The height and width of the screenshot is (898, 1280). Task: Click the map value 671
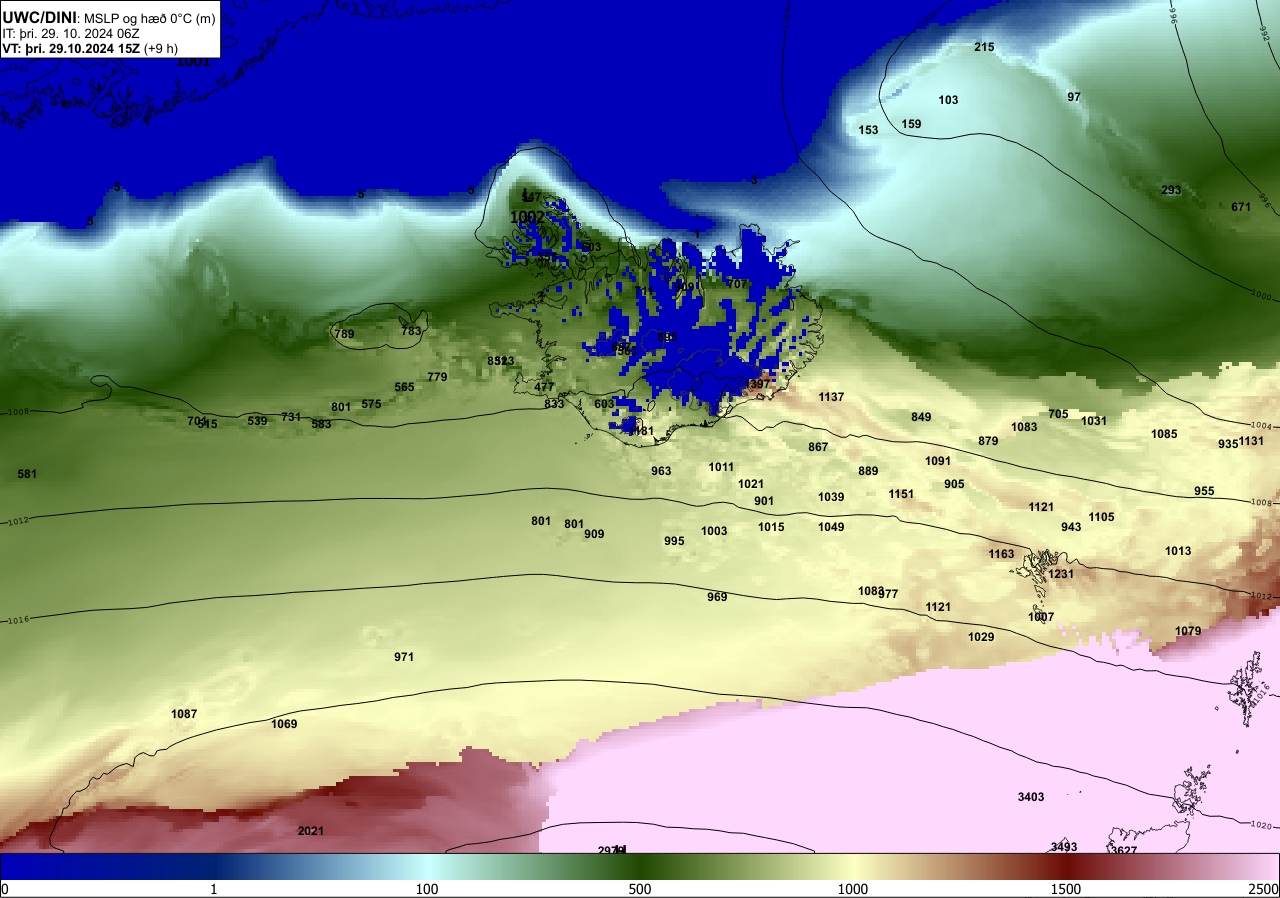1241,207
